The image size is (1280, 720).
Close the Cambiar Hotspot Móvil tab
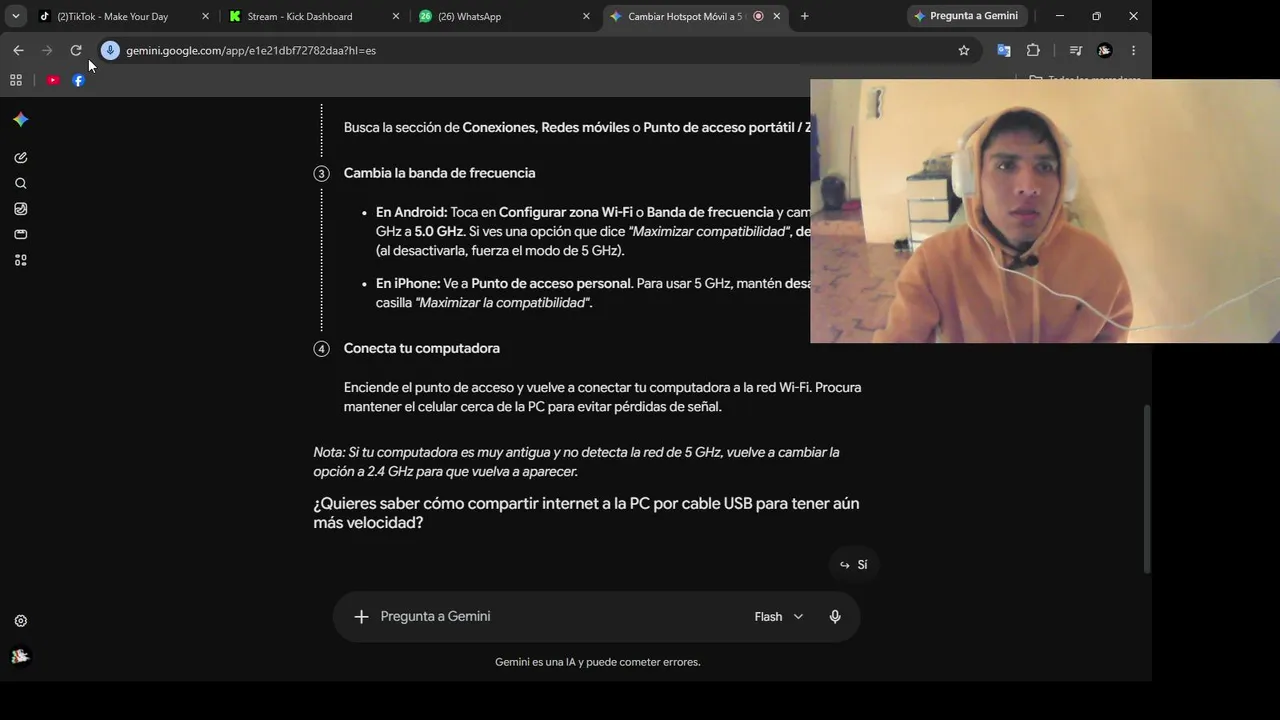tap(776, 16)
